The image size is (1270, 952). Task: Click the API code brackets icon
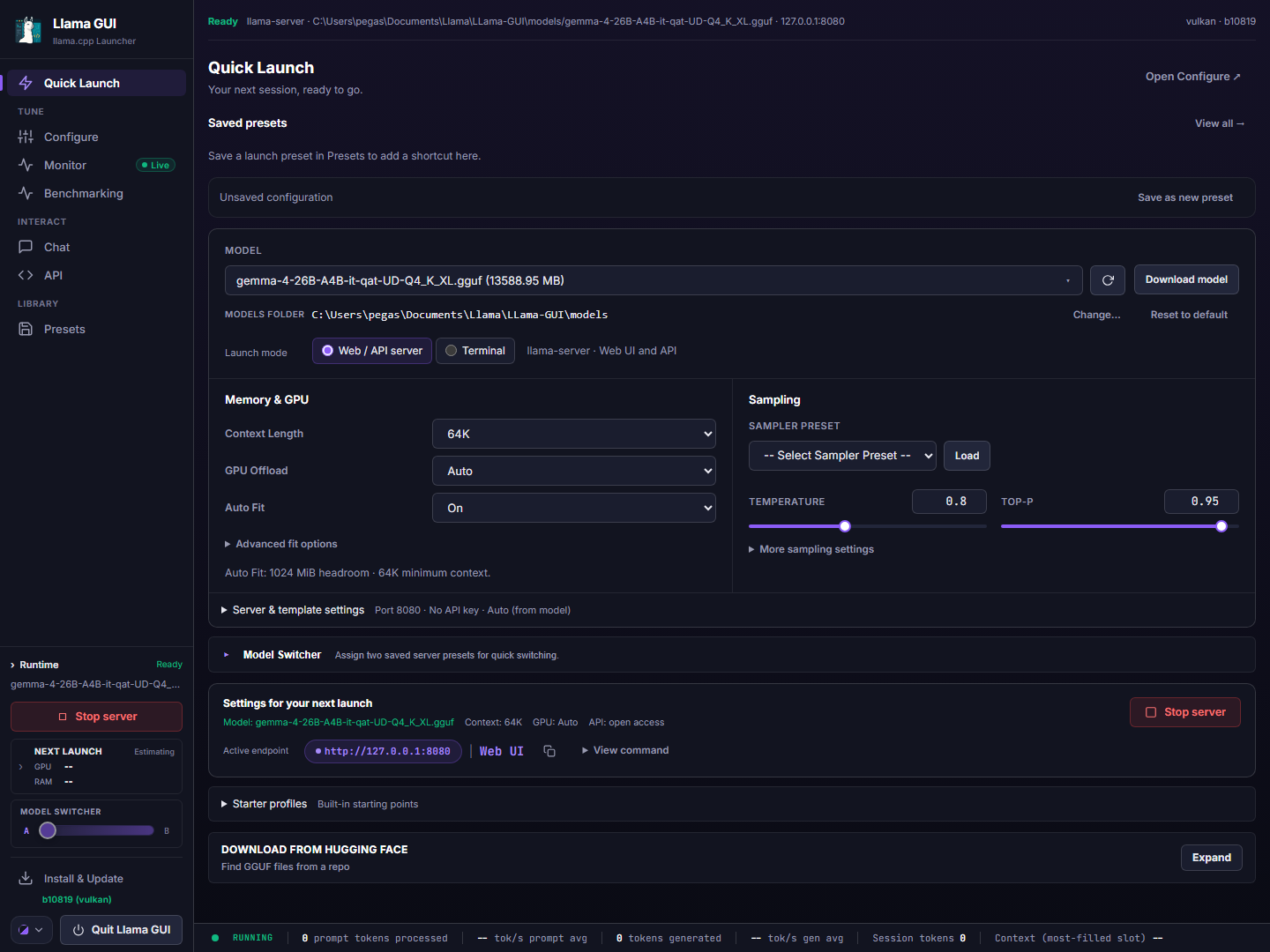[26, 275]
